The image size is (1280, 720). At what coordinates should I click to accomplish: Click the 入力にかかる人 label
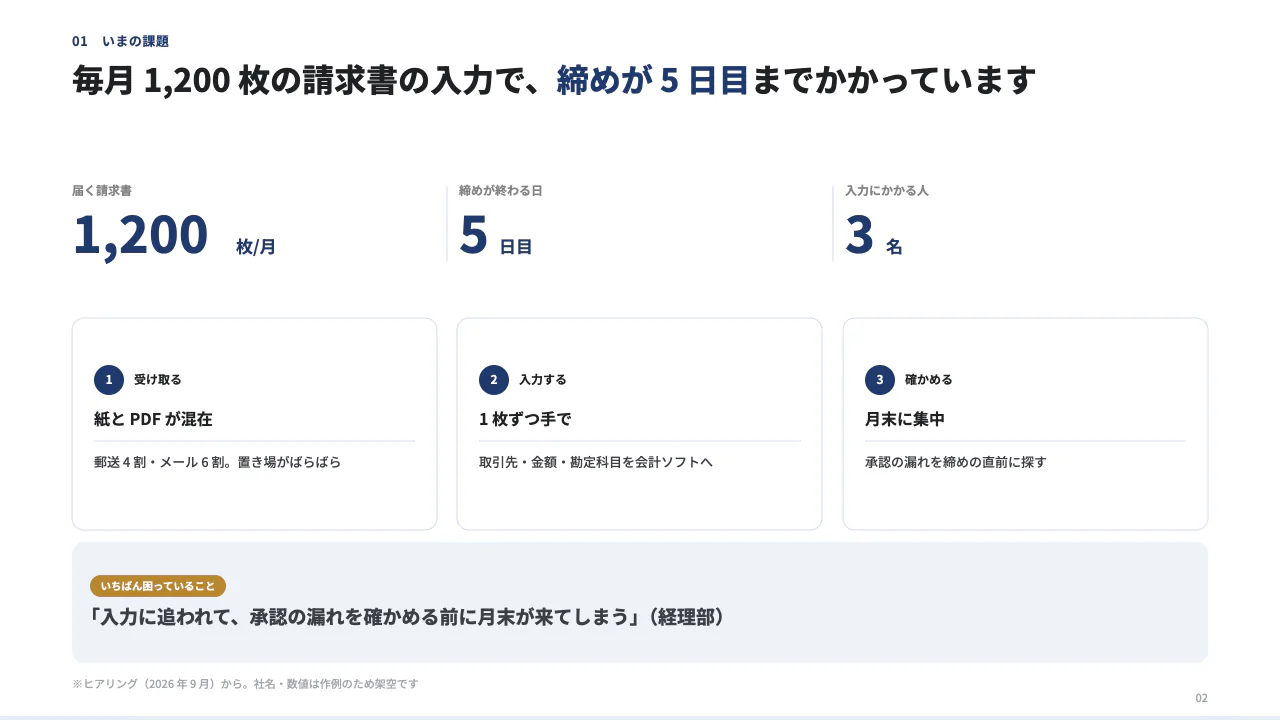tap(887, 190)
